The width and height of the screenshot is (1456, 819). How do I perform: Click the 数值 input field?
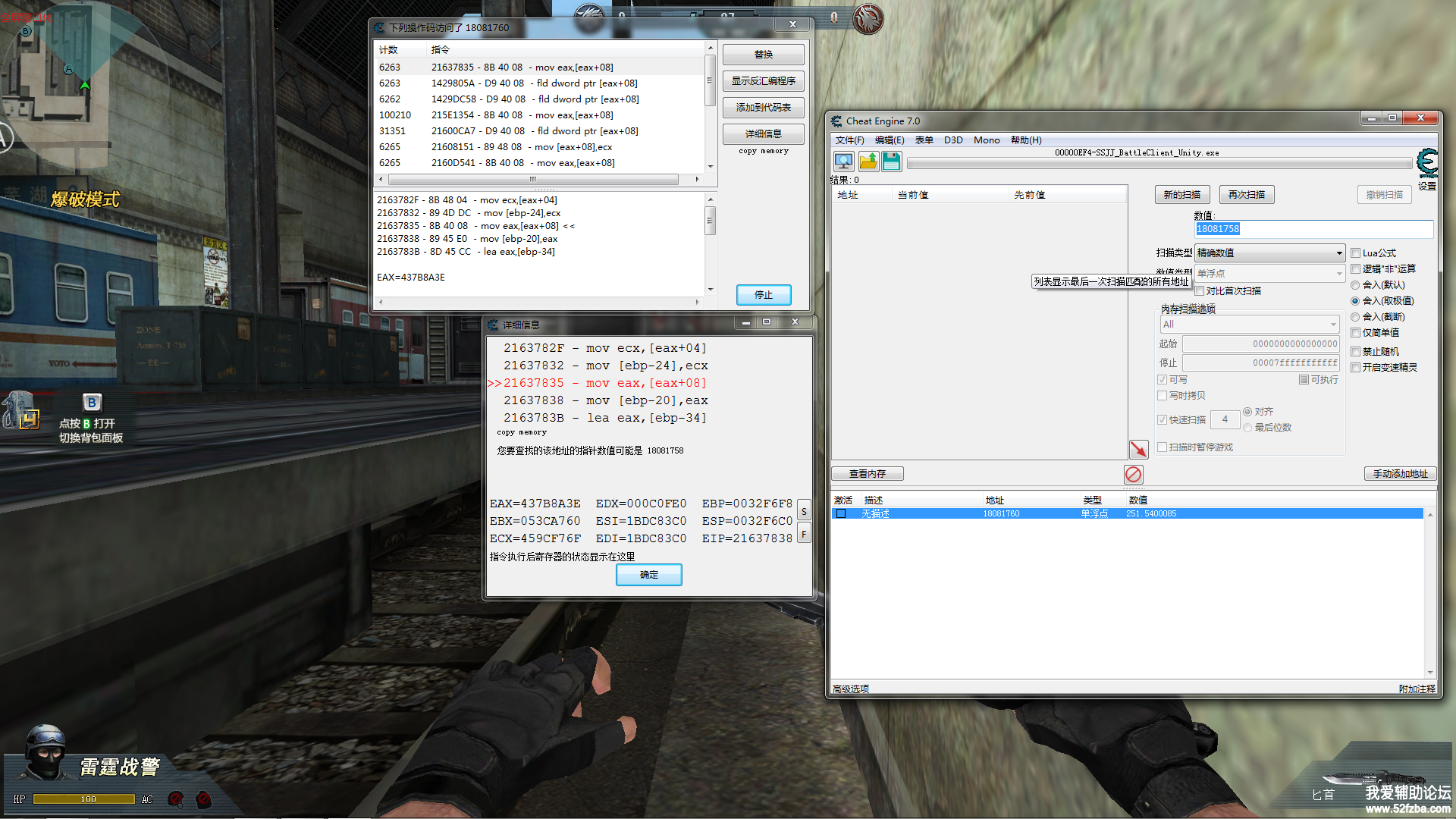pos(1313,229)
